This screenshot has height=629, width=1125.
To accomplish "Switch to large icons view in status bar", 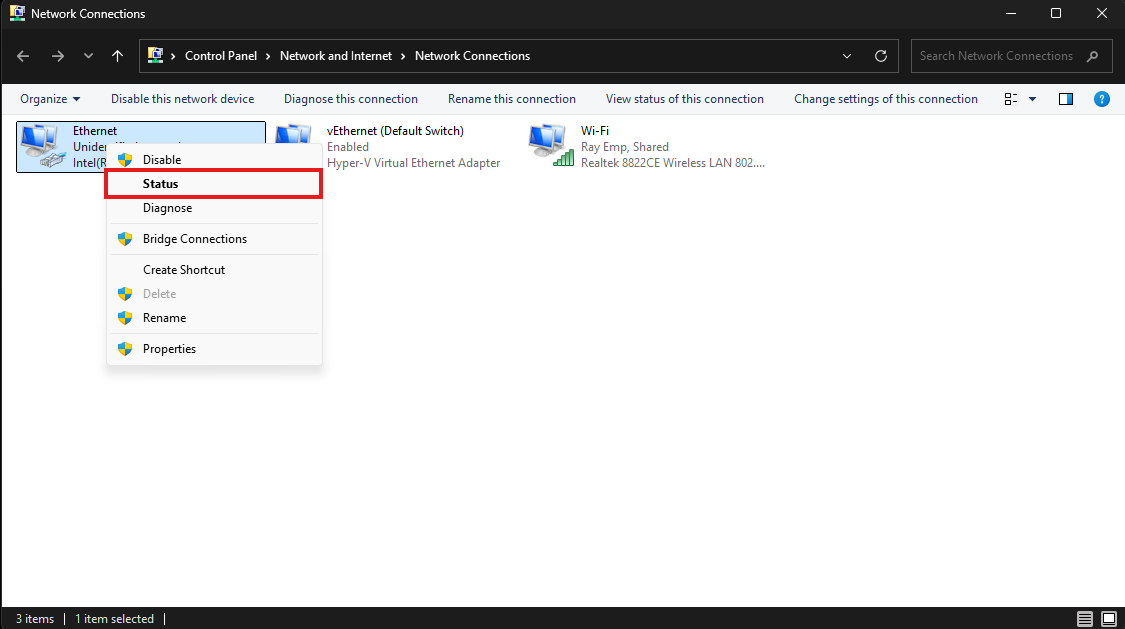I will click(1109, 618).
